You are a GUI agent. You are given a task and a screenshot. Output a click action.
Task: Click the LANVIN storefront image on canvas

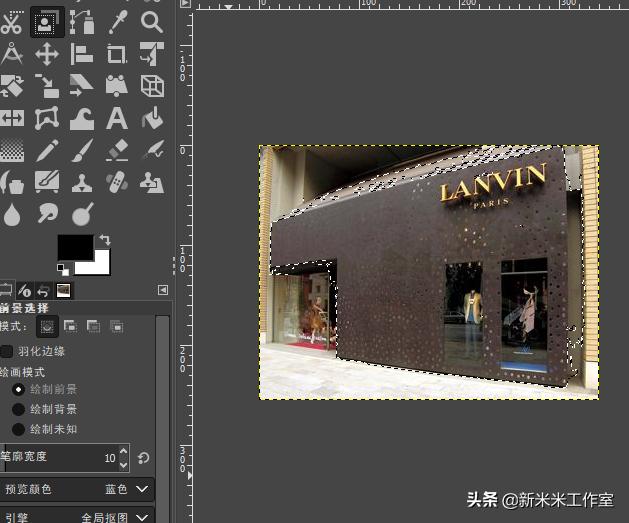pos(429,272)
